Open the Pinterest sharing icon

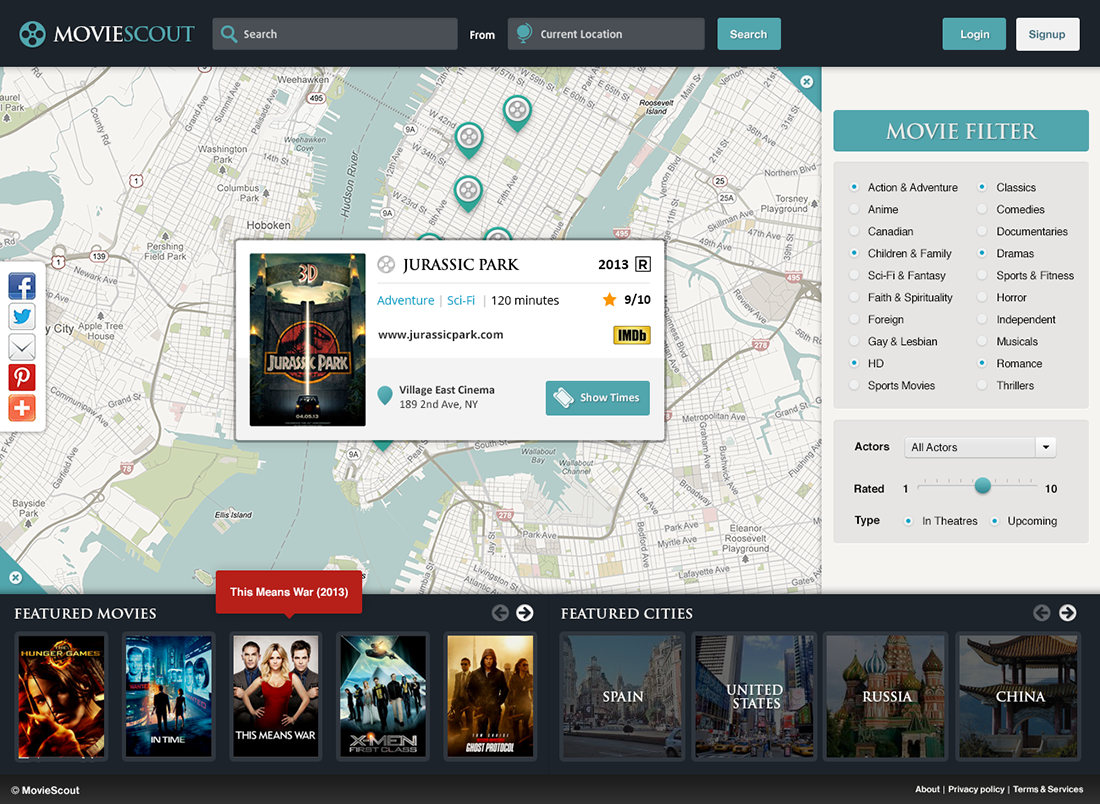[21, 377]
